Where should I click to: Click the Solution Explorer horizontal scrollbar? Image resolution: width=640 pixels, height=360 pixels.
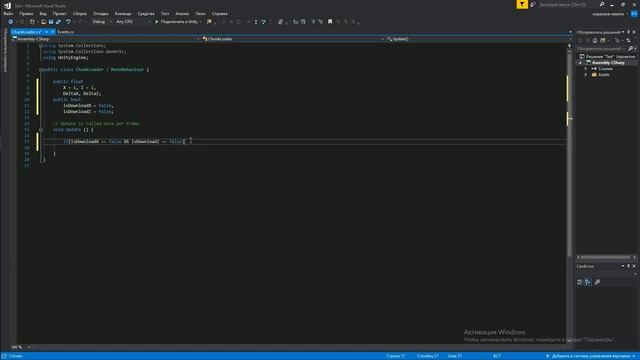[x=605, y=257]
